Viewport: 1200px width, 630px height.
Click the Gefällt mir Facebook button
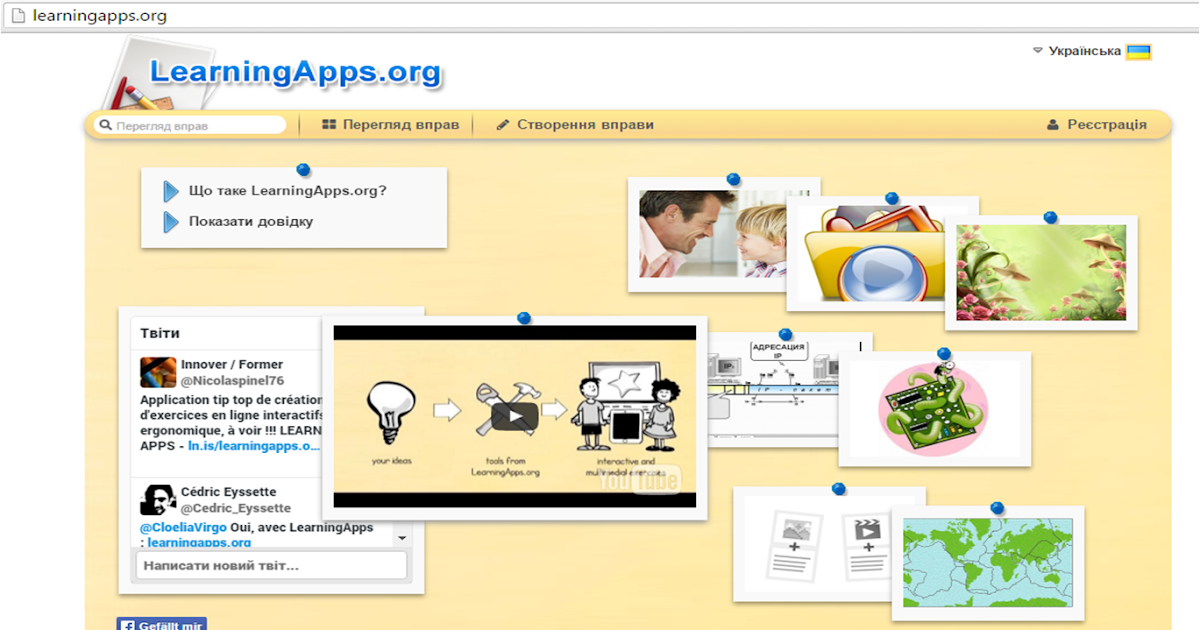click(x=162, y=624)
